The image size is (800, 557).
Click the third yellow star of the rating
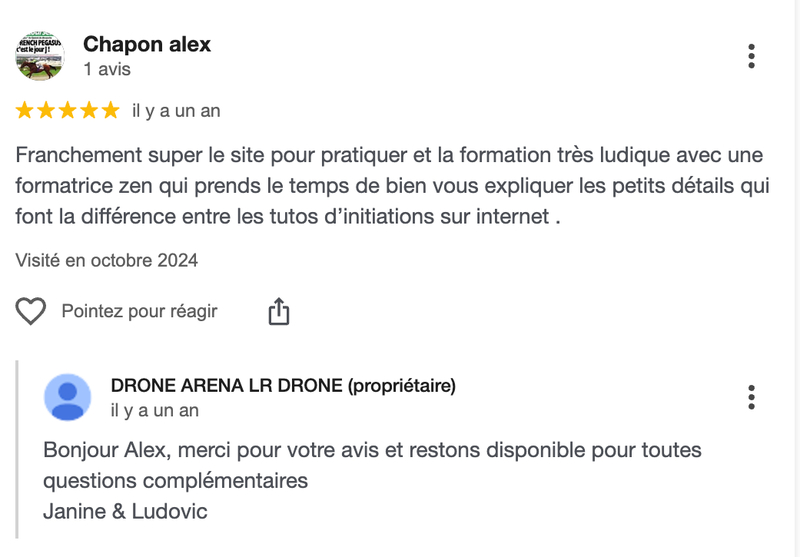click(x=68, y=111)
